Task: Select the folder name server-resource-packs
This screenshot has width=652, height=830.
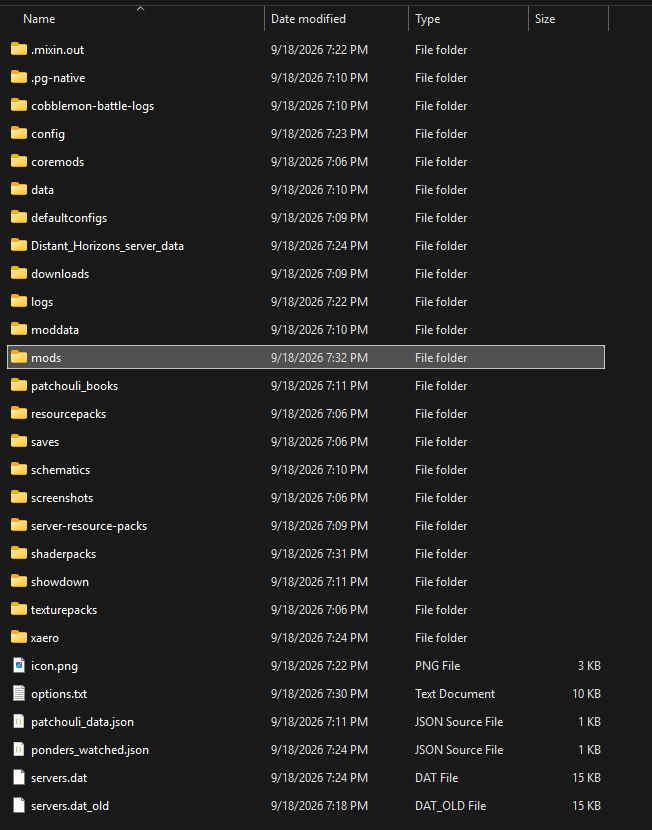Action: tap(89, 526)
